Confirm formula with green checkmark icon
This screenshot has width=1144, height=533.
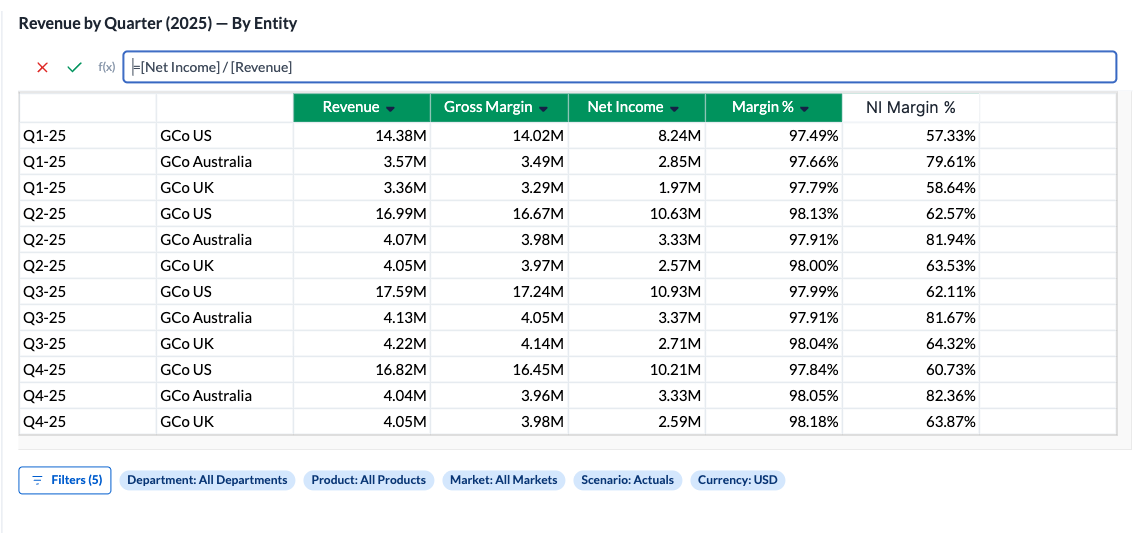click(74, 67)
